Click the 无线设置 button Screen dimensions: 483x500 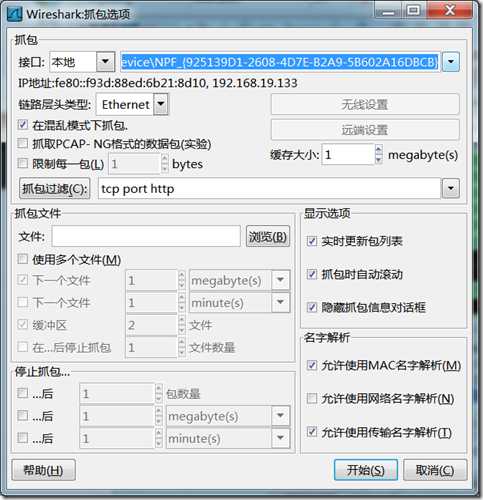coord(365,104)
